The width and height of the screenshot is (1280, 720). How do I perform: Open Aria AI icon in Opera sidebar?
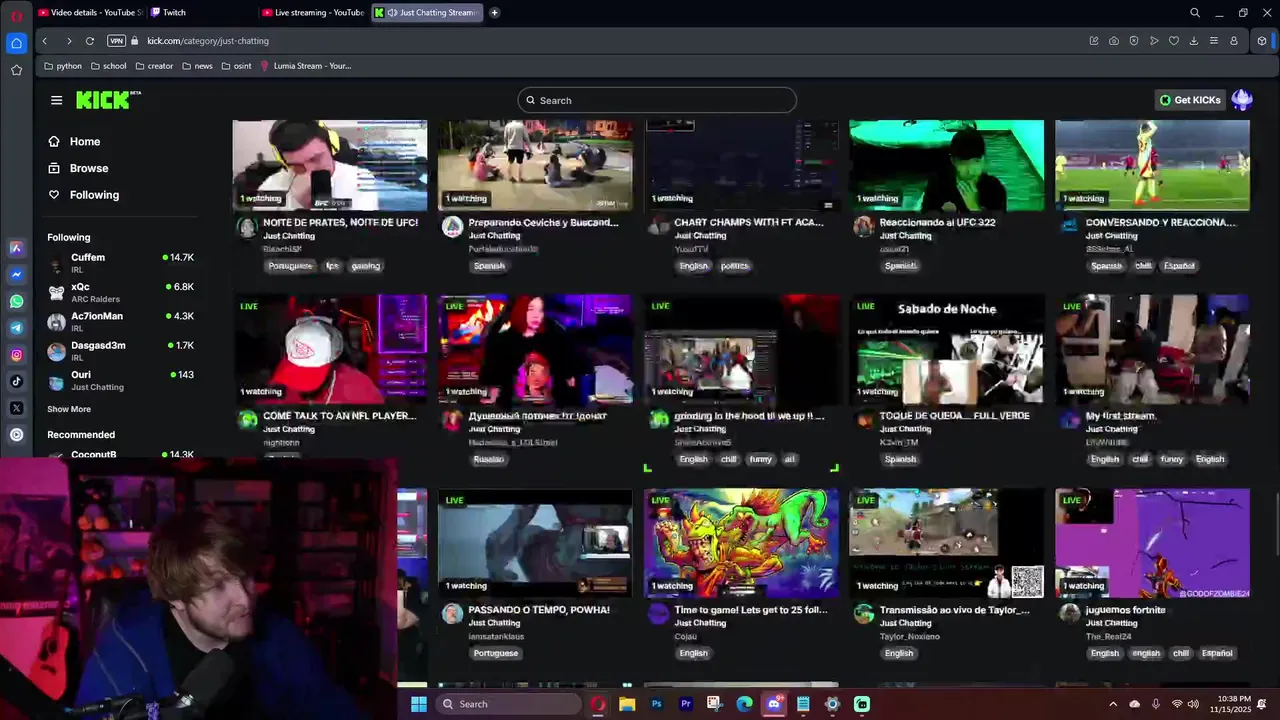coord(16,247)
